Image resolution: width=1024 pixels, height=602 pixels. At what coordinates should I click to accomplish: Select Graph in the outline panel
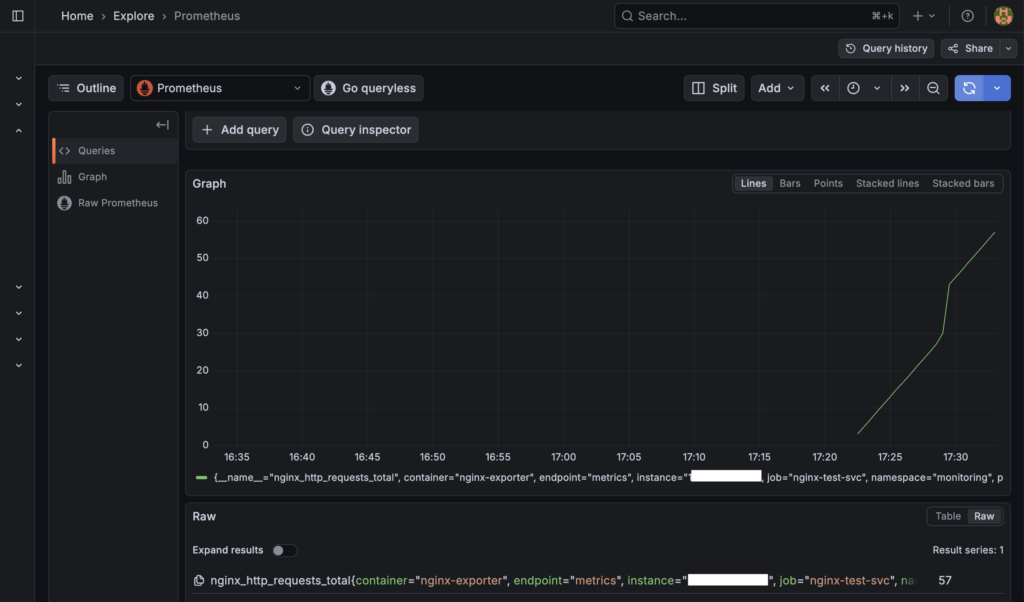point(92,177)
